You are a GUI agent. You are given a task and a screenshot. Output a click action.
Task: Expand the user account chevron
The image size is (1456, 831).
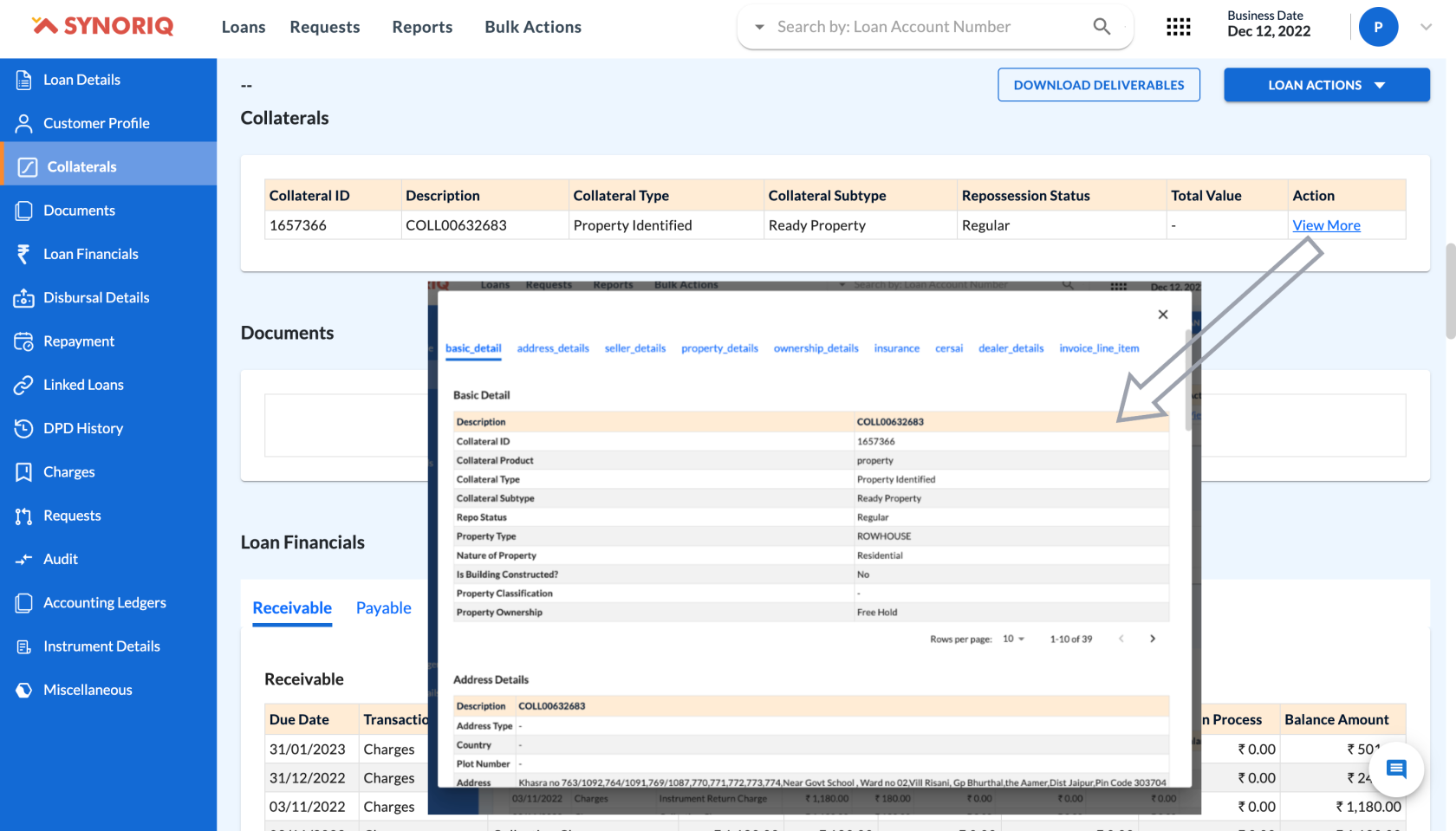[1426, 27]
